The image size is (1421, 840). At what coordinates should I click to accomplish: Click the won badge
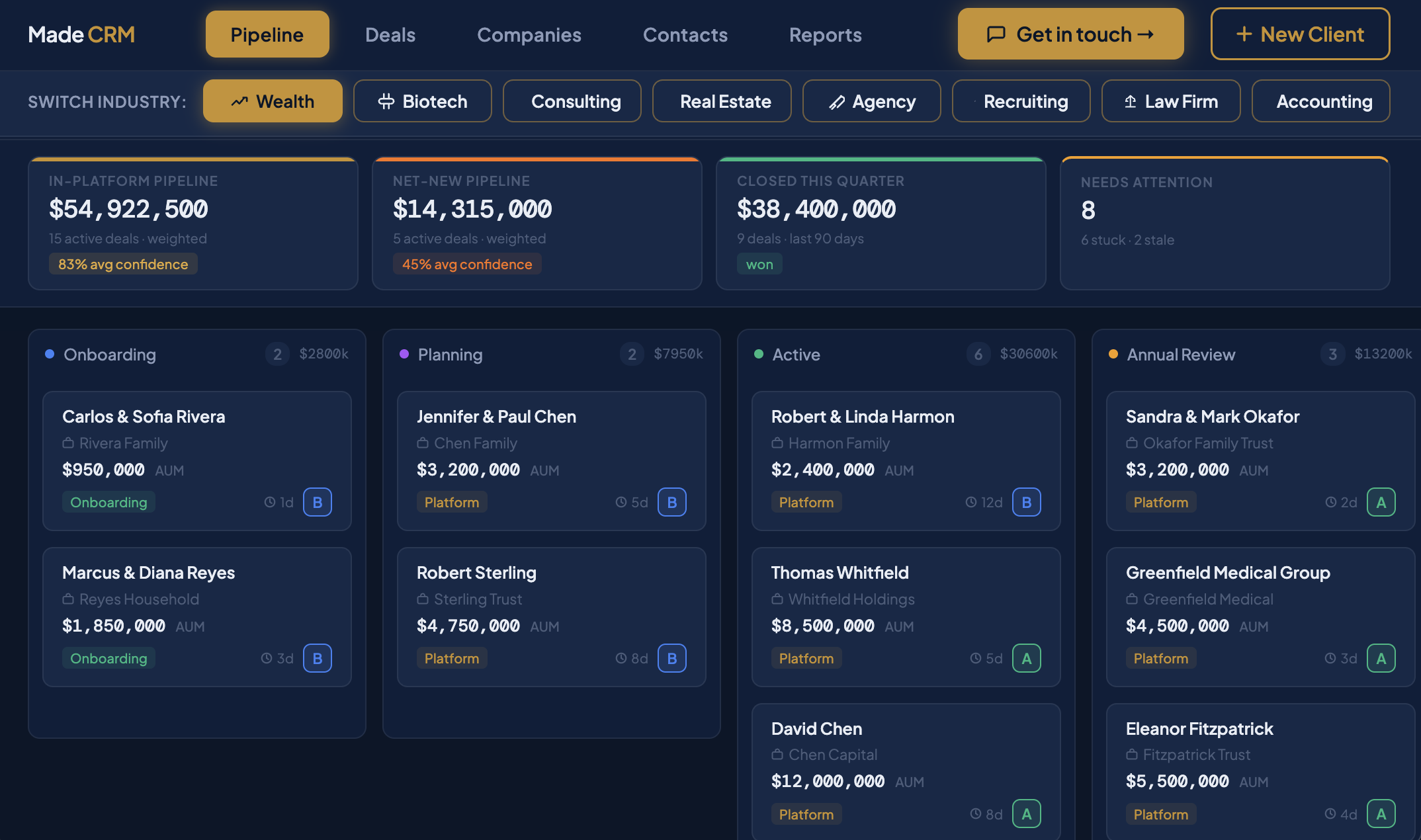(x=759, y=264)
